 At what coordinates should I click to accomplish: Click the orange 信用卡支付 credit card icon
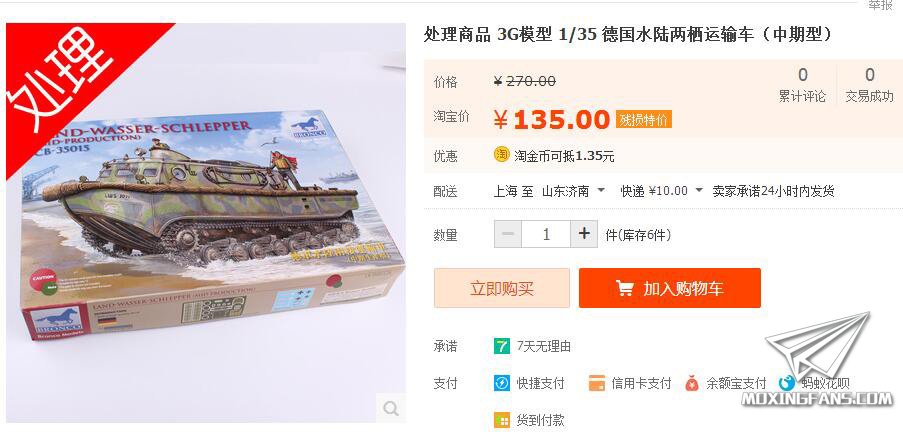(597, 383)
